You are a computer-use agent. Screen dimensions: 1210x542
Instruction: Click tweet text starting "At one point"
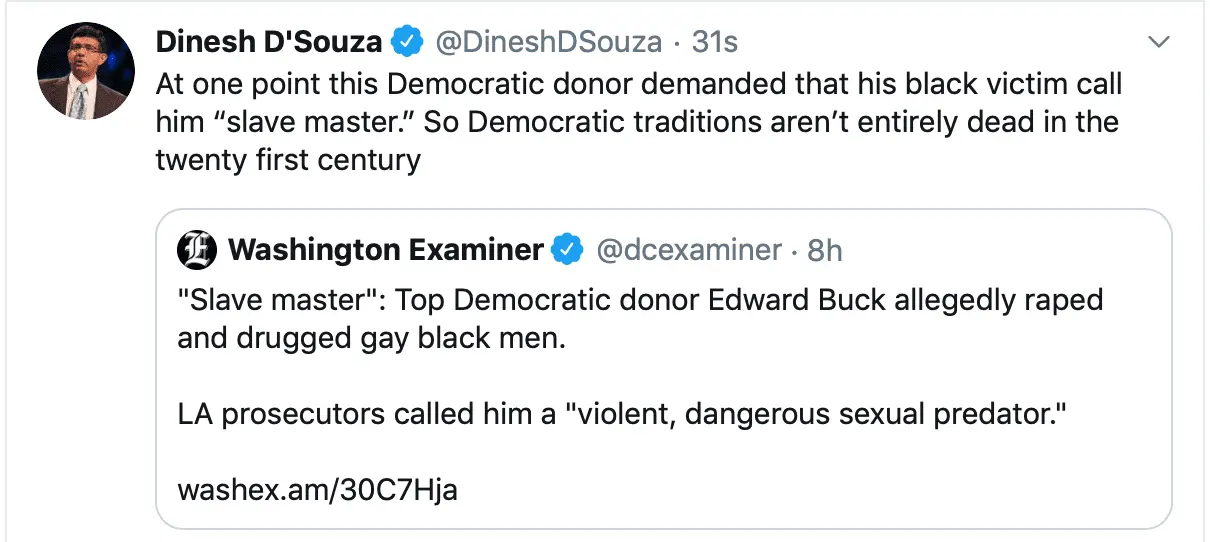pyautogui.click(x=638, y=83)
